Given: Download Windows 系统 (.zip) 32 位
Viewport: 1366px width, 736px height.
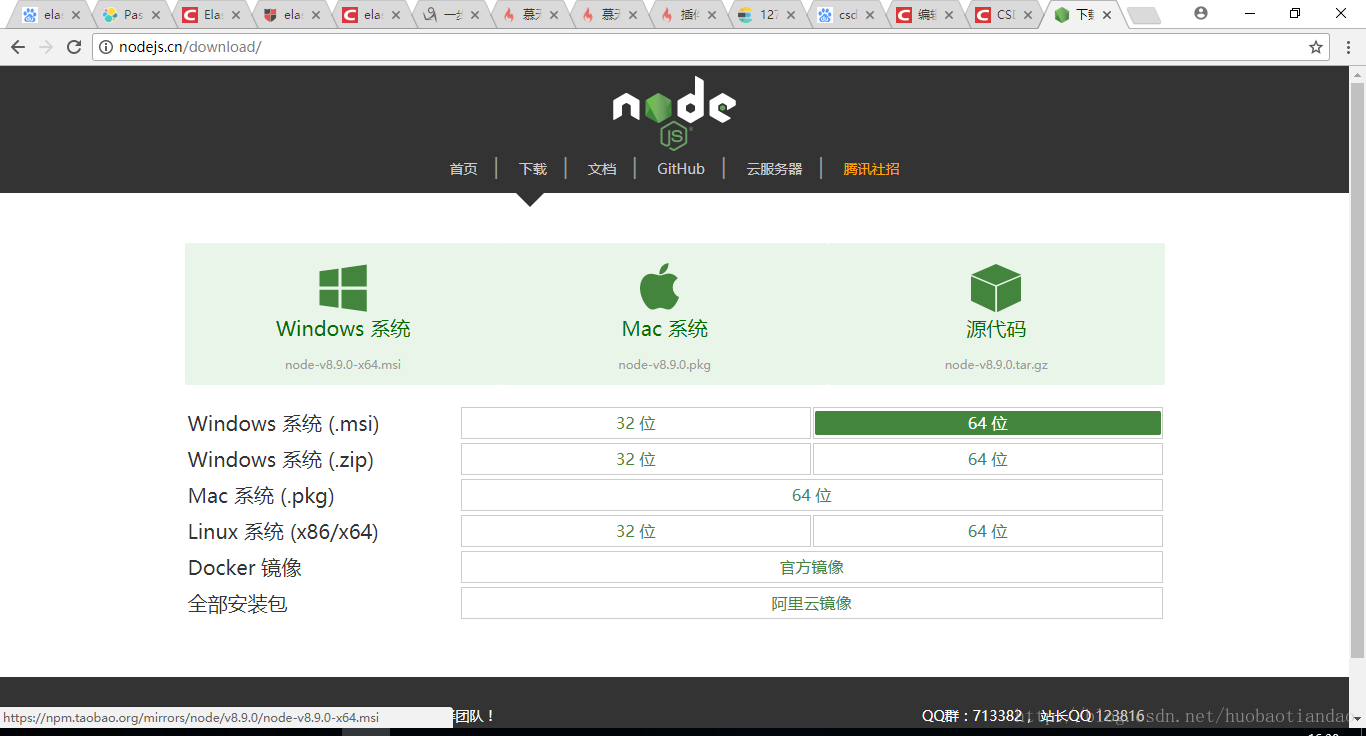Looking at the screenshot, I should point(636,459).
